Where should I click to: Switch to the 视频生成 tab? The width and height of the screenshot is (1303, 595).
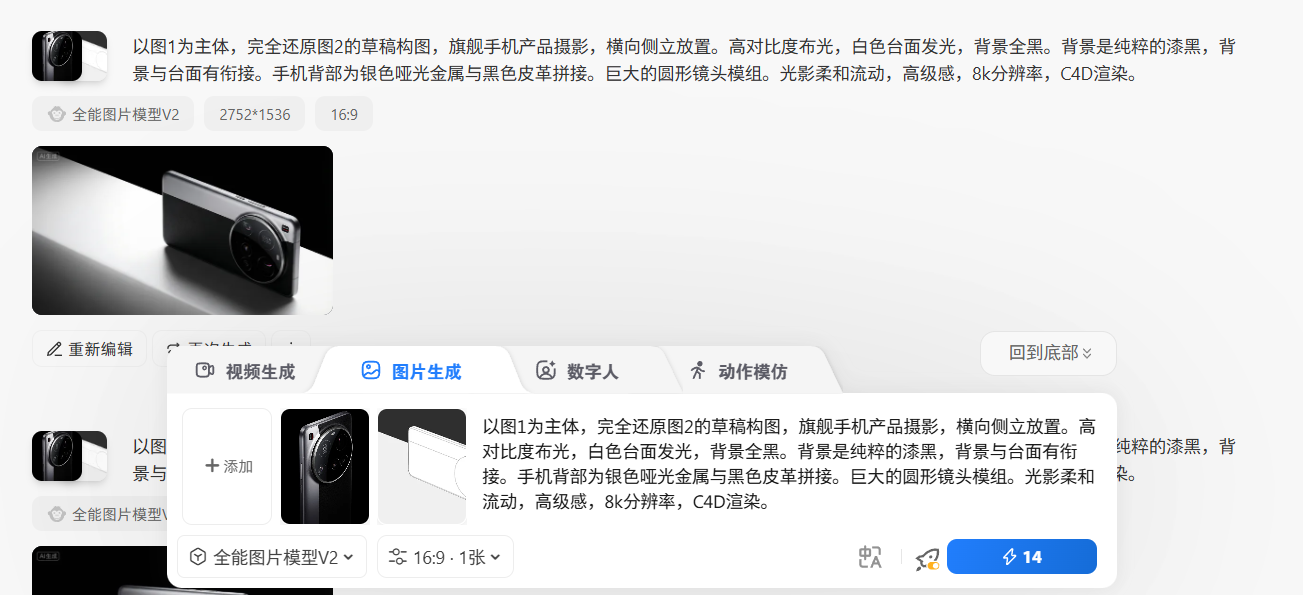coord(245,371)
